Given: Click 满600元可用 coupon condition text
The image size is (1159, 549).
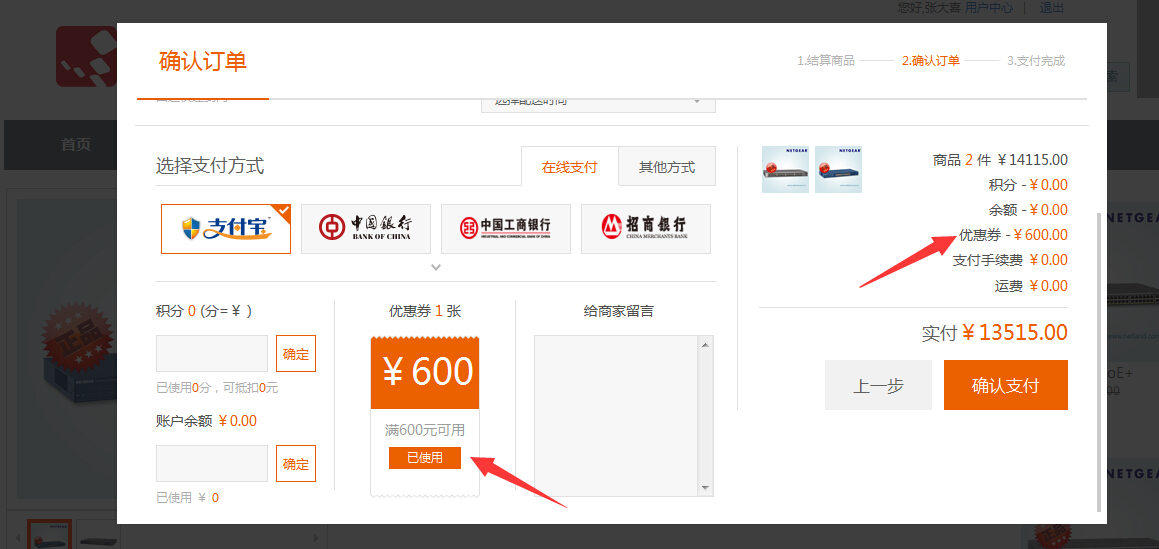Looking at the screenshot, I should [425, 430].
